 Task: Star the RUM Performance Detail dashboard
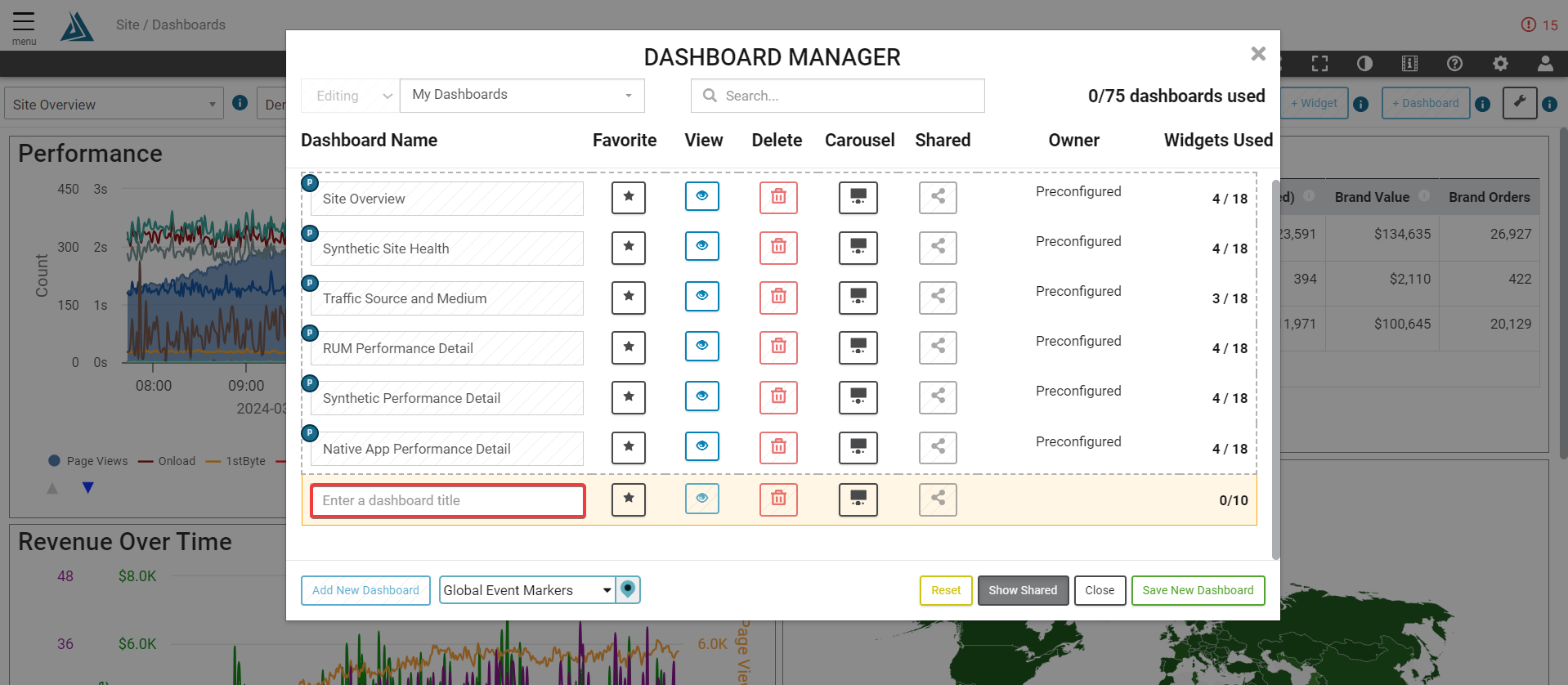(x=629, y=347)
